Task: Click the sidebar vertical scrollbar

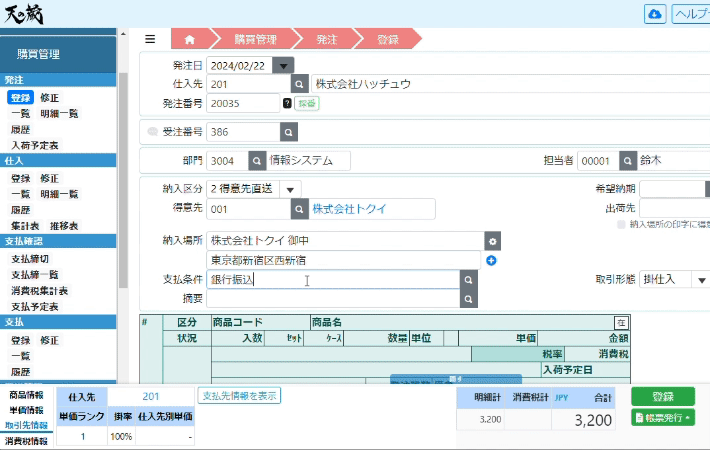Action: [x=123, y=180]
